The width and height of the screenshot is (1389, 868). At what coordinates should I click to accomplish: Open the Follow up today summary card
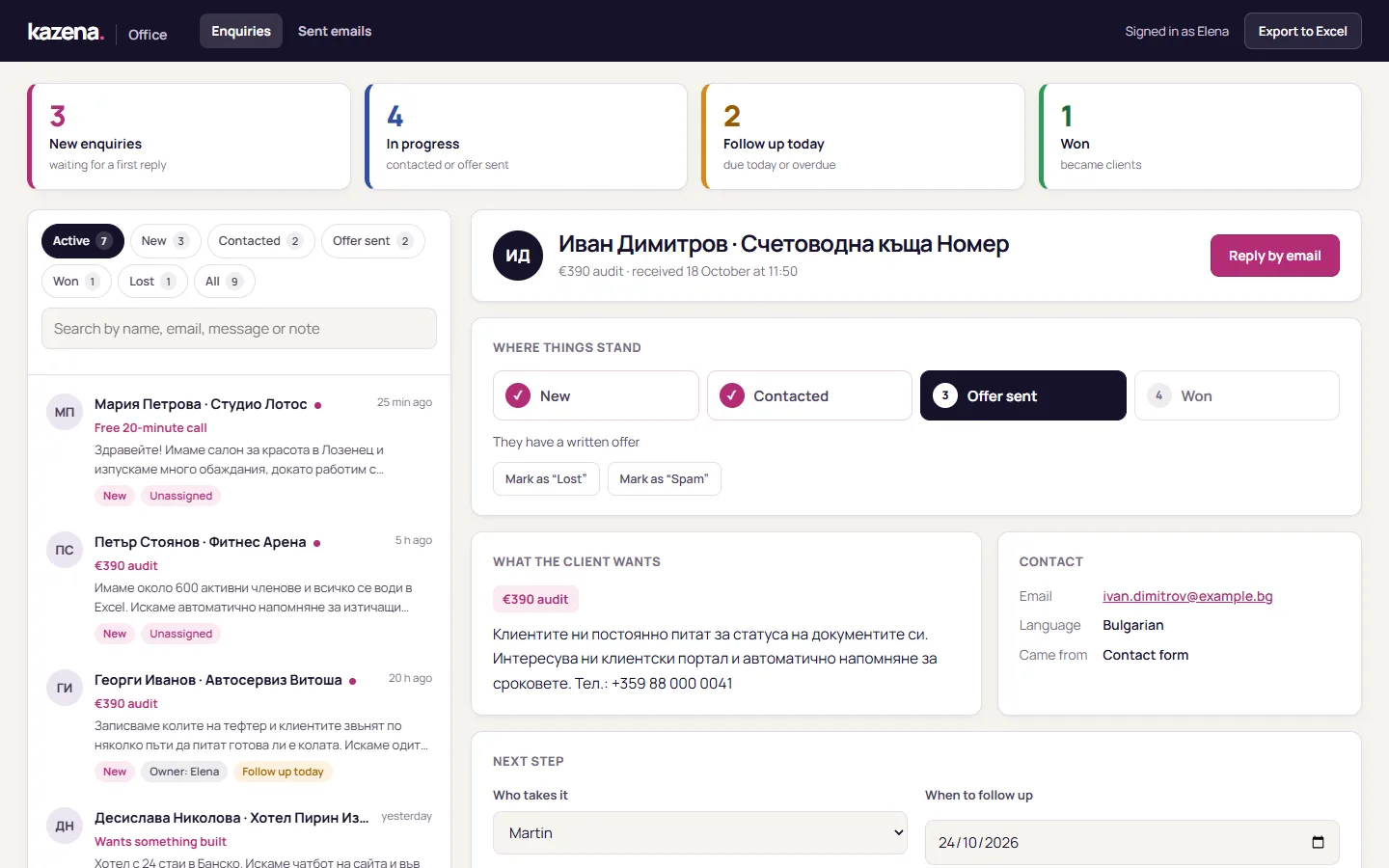863,137
